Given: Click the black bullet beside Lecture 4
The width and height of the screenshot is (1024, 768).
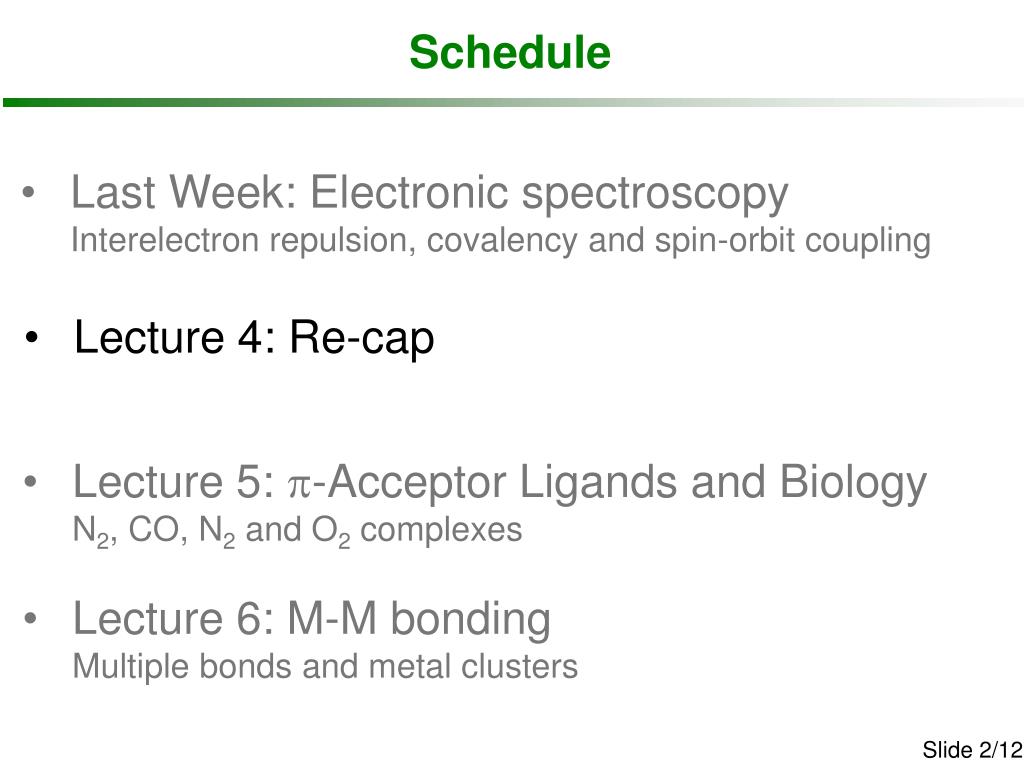Looking at the screenshot, I should [31, 338].
